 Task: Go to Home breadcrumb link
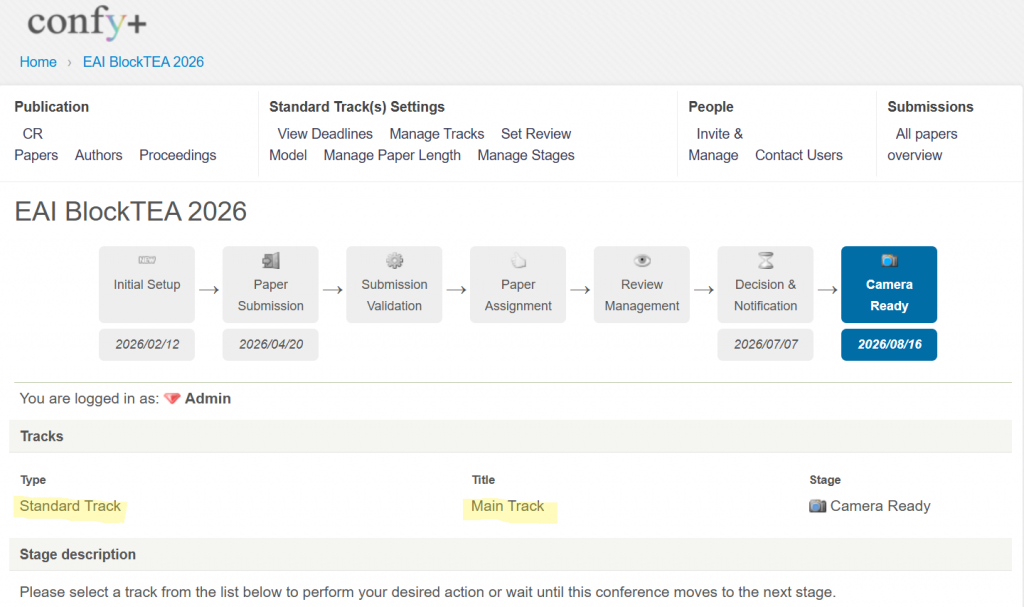pyautogui.click(x=38, y=62)
